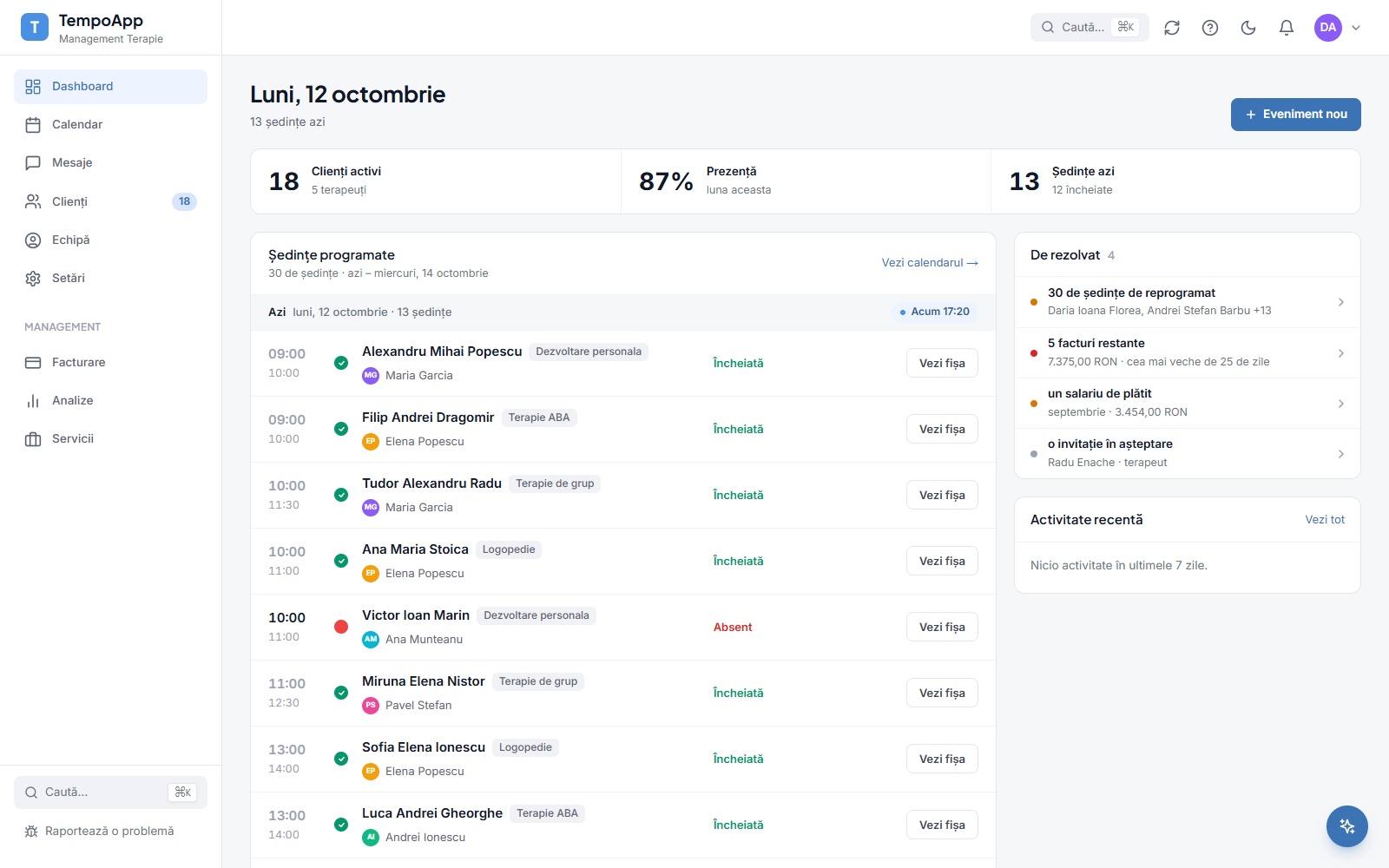Click the 87% Prezență stat card
Screen dimensions: 1389x868
pyautogui.click(x=806, y=181)
